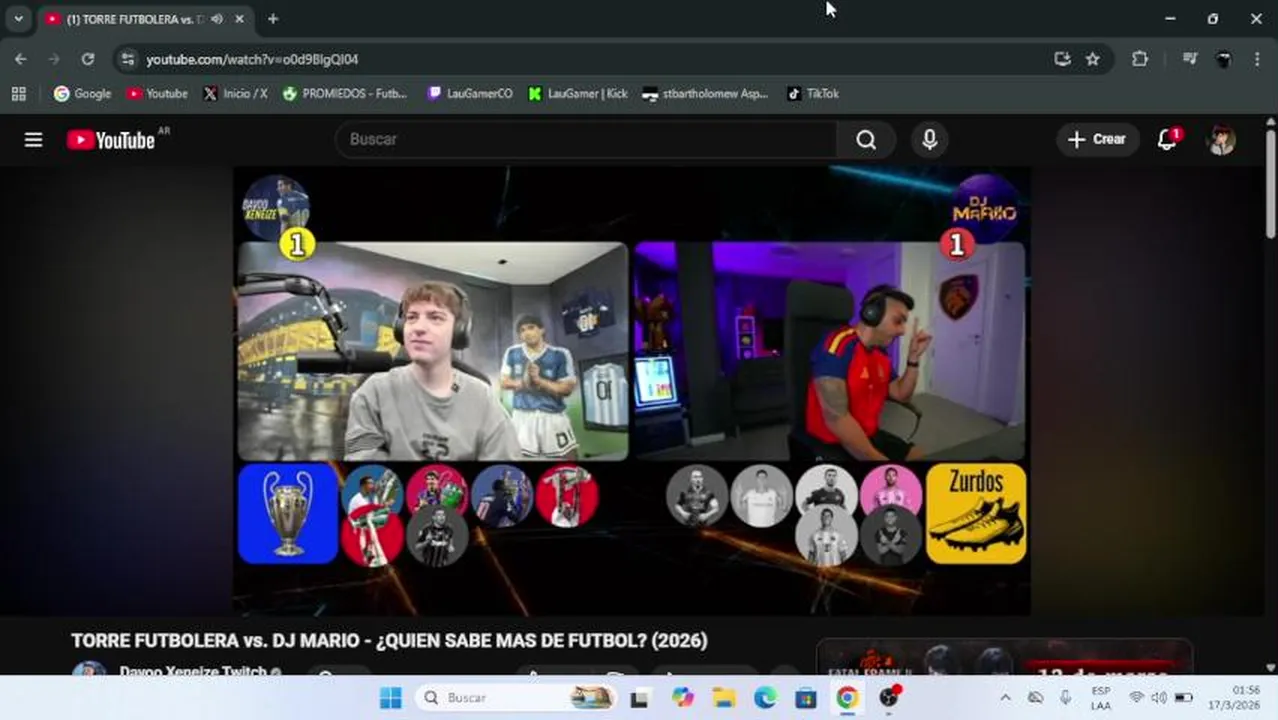Open Task View on taskbar
The height and width of the screenshot is (720, 1278).
639,698
